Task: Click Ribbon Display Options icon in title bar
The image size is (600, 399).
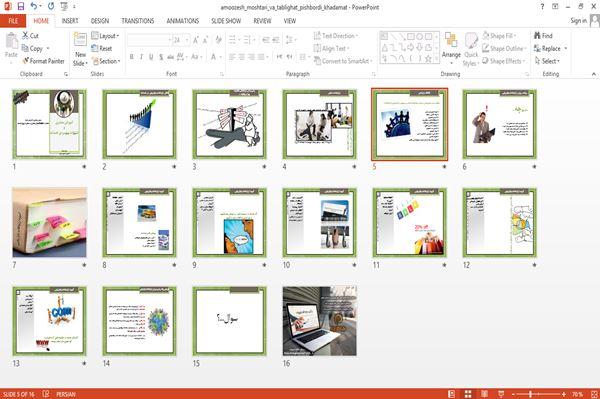Action: (555, 7)
